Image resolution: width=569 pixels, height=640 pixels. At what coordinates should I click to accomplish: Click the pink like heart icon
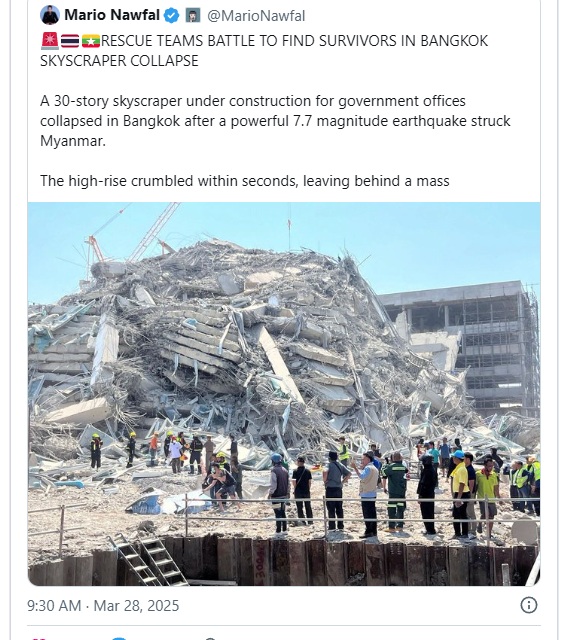(38, 638)
